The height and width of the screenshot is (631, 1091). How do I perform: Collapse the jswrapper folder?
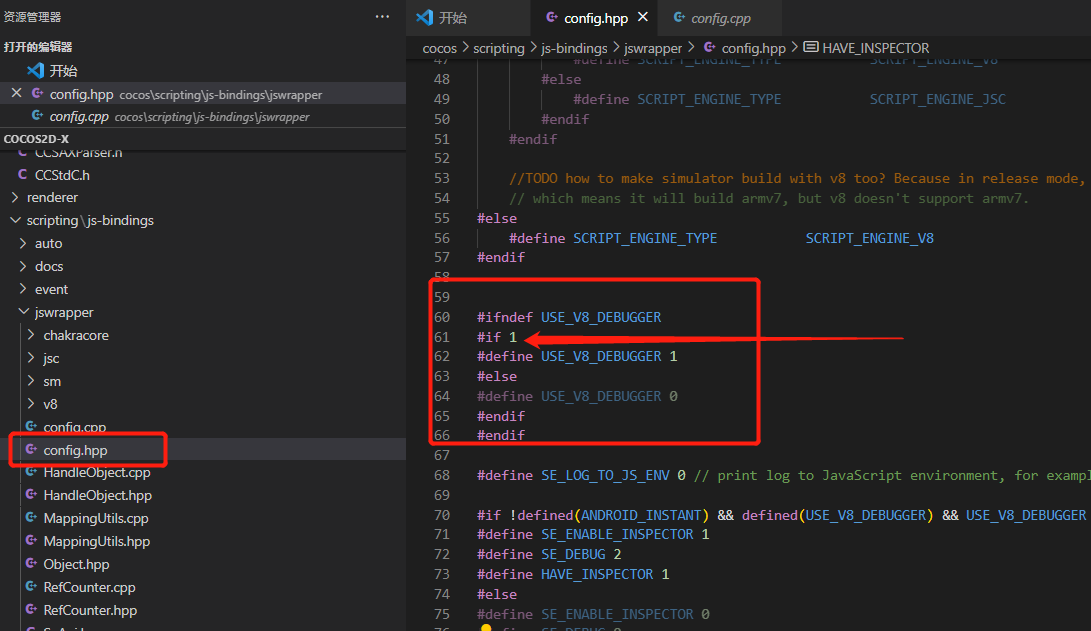click(x=64, y=312)
